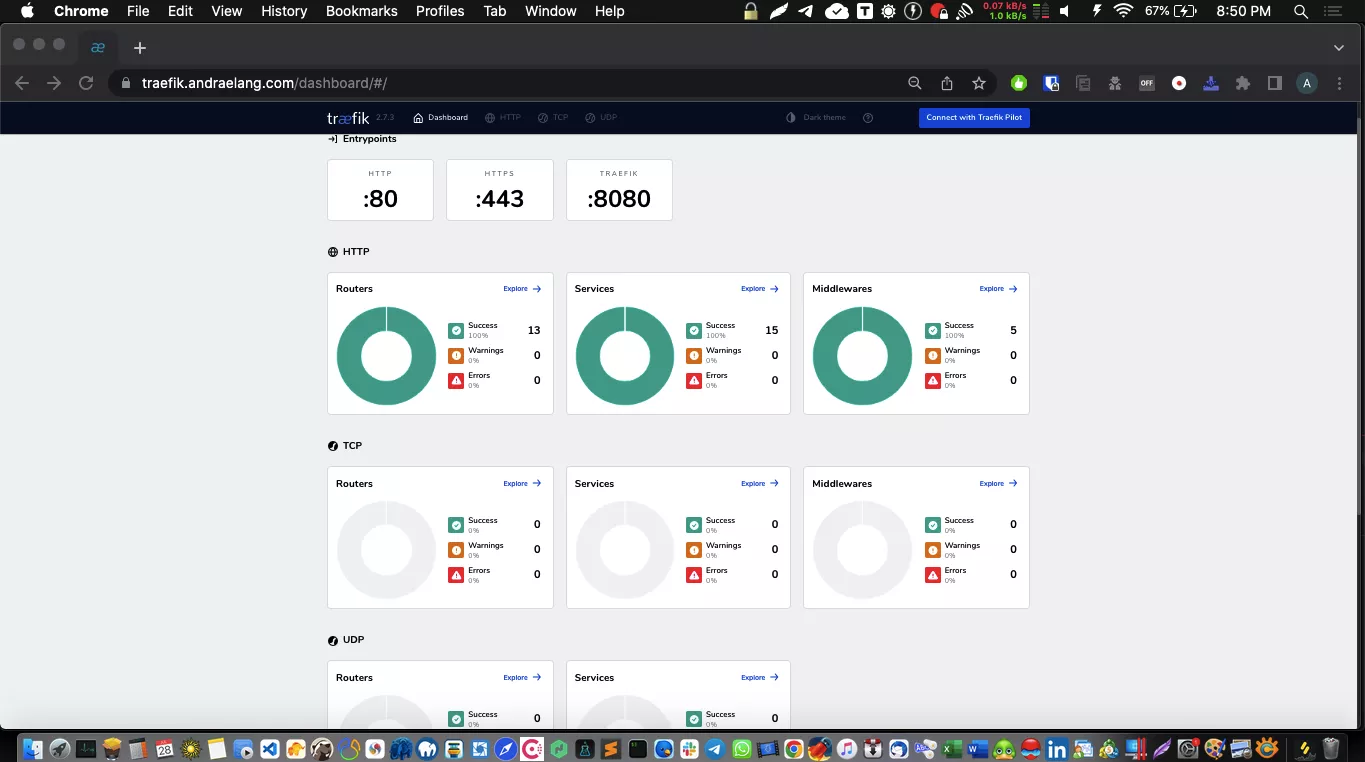Open the Dashboard nav tab
1365x762 pixels.
[440, 118]
